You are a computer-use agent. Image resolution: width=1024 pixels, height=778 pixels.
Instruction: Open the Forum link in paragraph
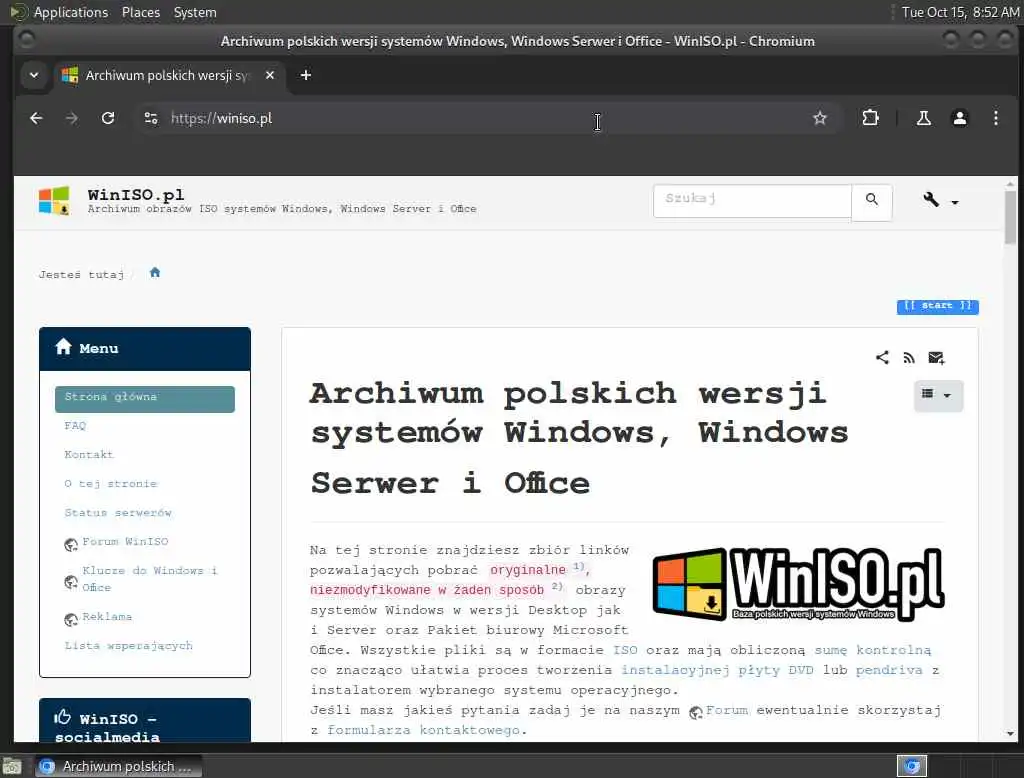tap(726, 710)
